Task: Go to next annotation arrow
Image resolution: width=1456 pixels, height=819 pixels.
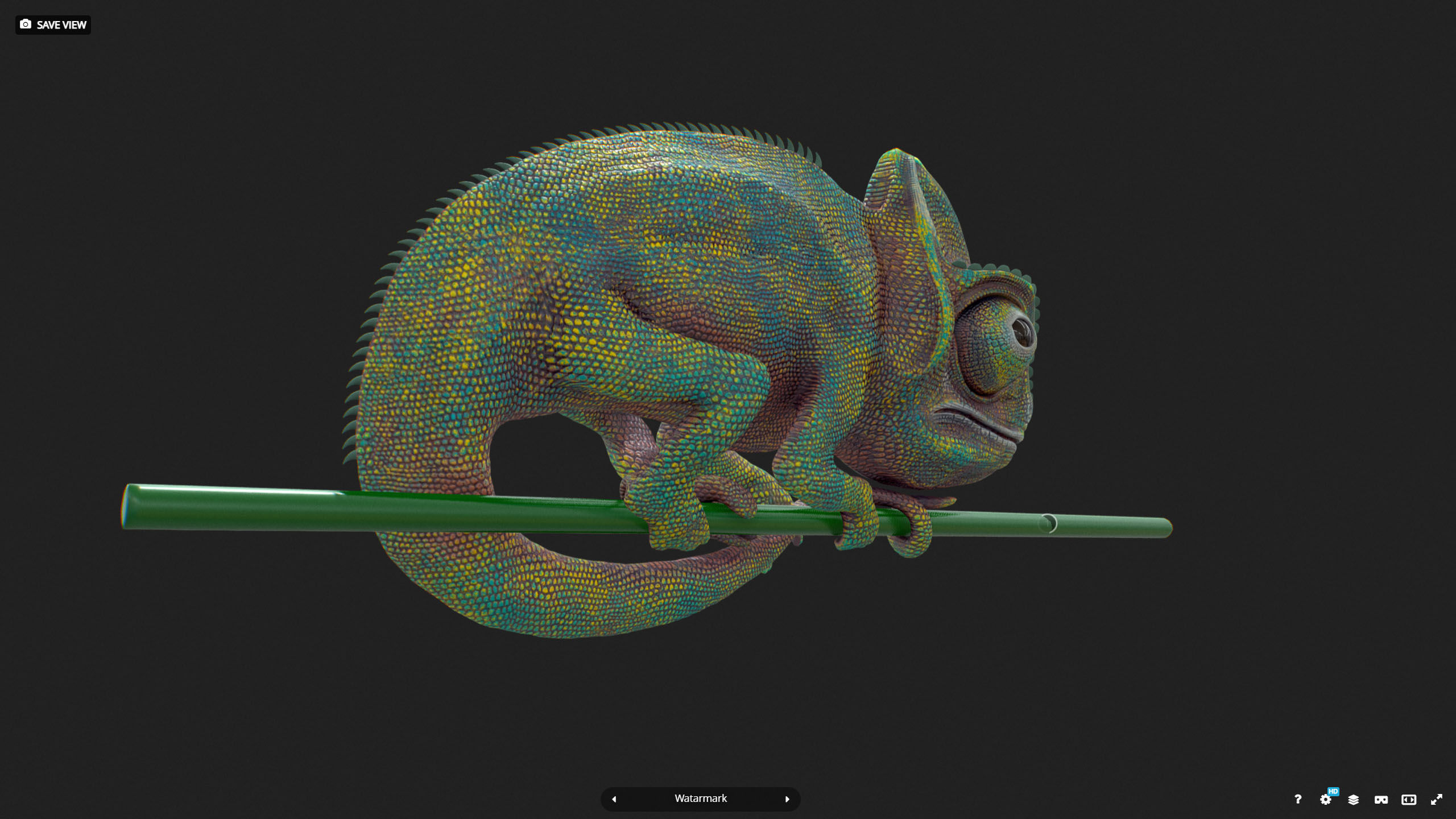Action: point(787,799)
